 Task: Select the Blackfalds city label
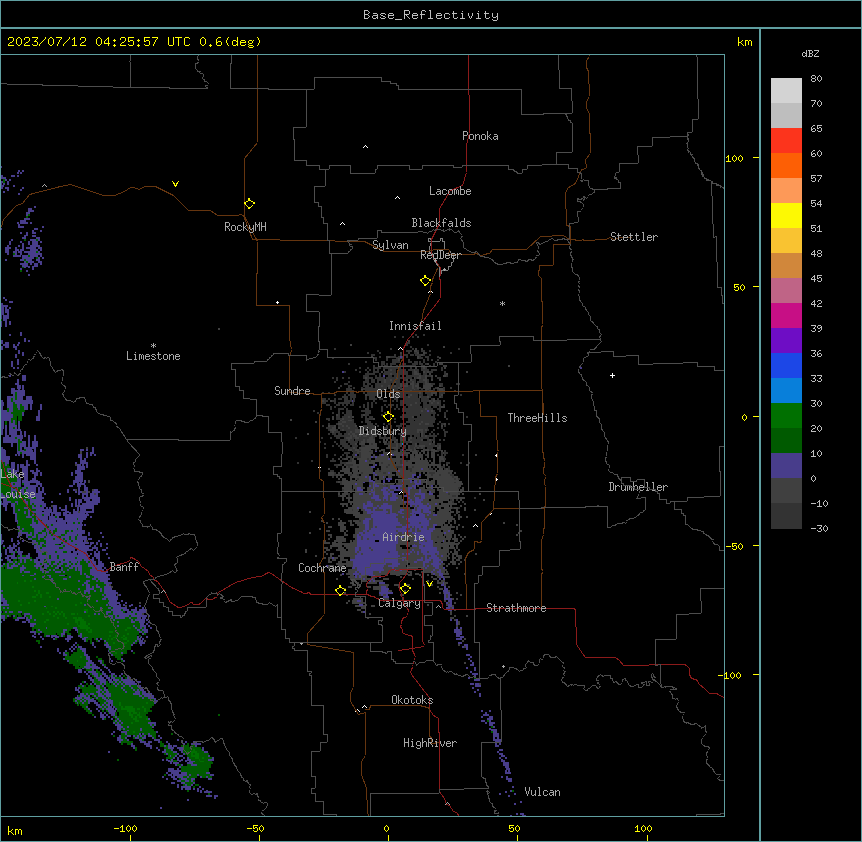point(441,223)
